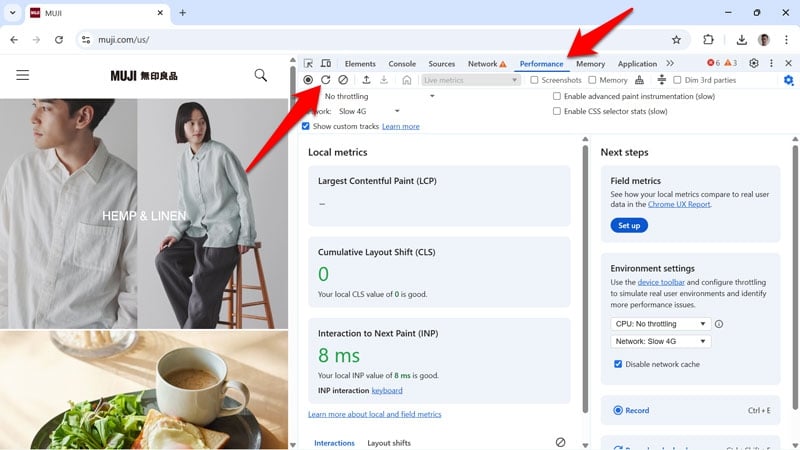The image size is (800, 450).
Task: Open the Slow 4G network dropdown in capture settings
Action: point(368,111)
